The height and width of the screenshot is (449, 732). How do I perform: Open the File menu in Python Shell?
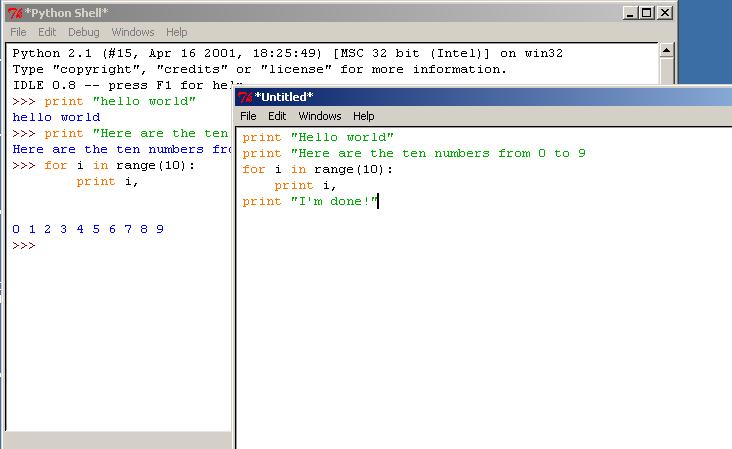coord(18,32)
